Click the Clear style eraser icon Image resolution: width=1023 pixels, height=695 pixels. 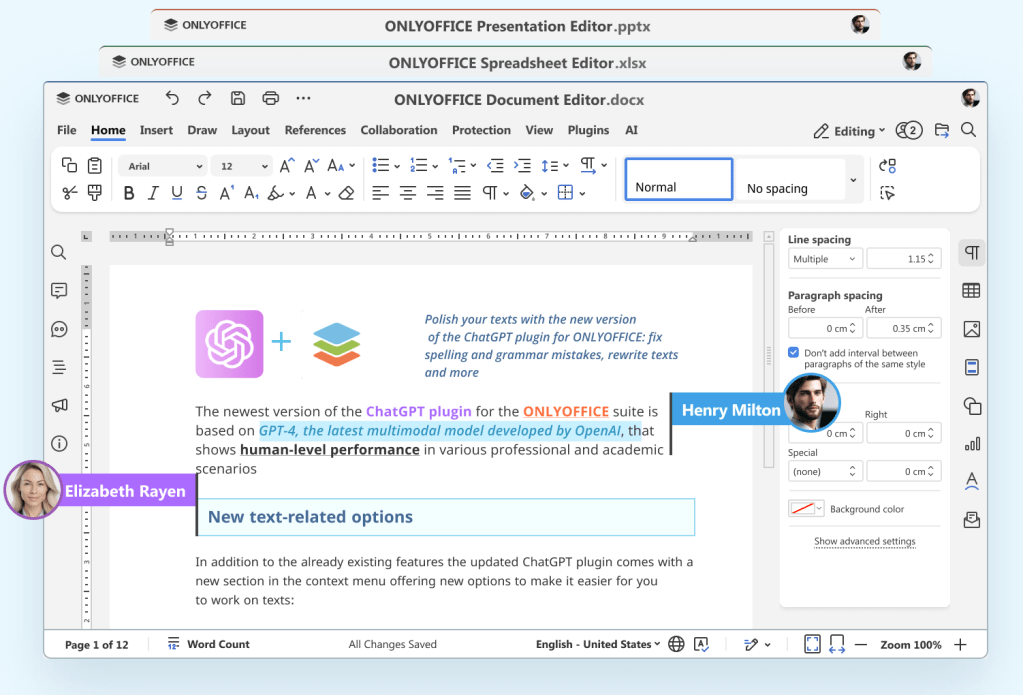[346, 193]
